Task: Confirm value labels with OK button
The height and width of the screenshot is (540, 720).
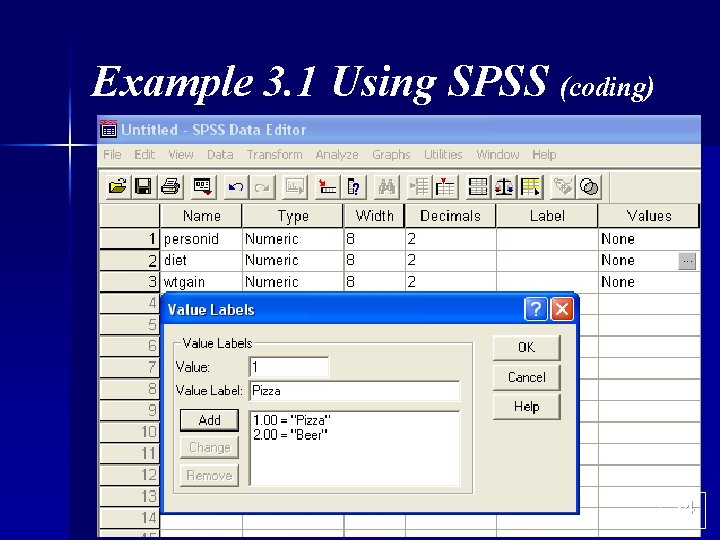Action: 526,347
